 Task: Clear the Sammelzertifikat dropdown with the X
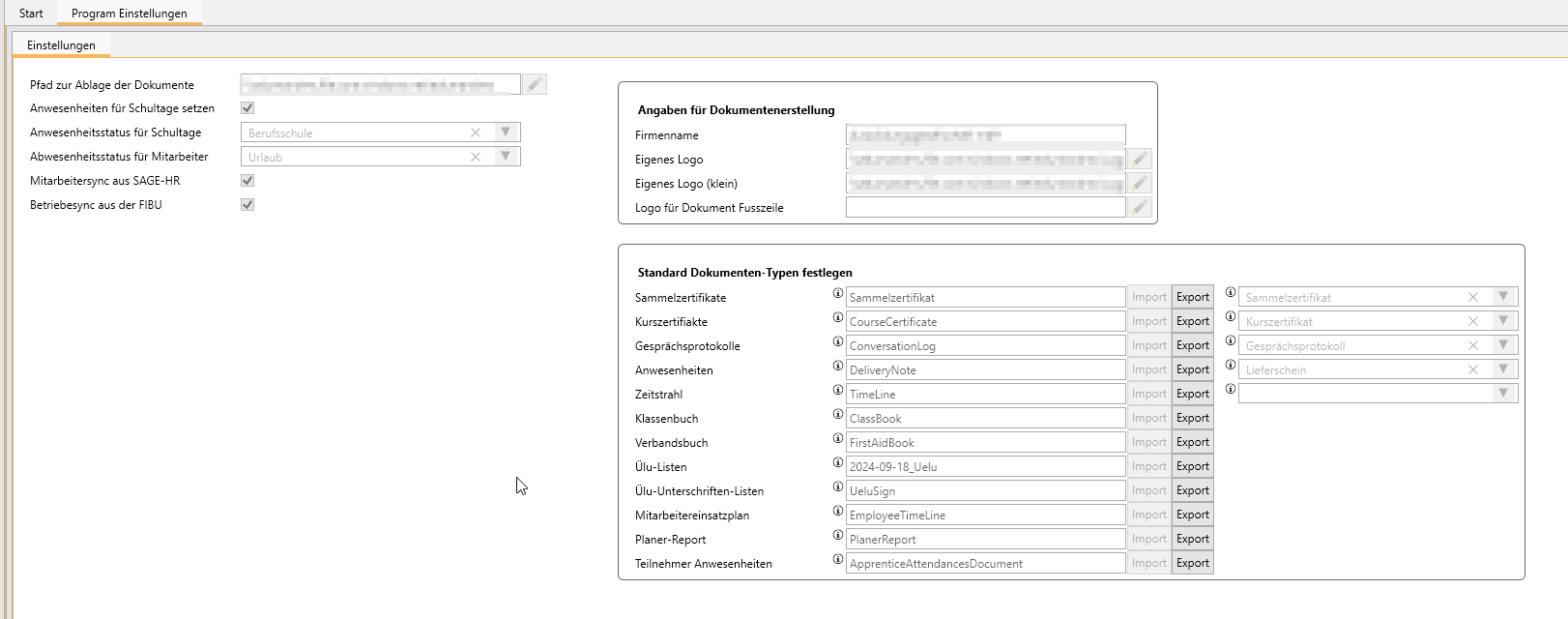[x=1473, y=297]
